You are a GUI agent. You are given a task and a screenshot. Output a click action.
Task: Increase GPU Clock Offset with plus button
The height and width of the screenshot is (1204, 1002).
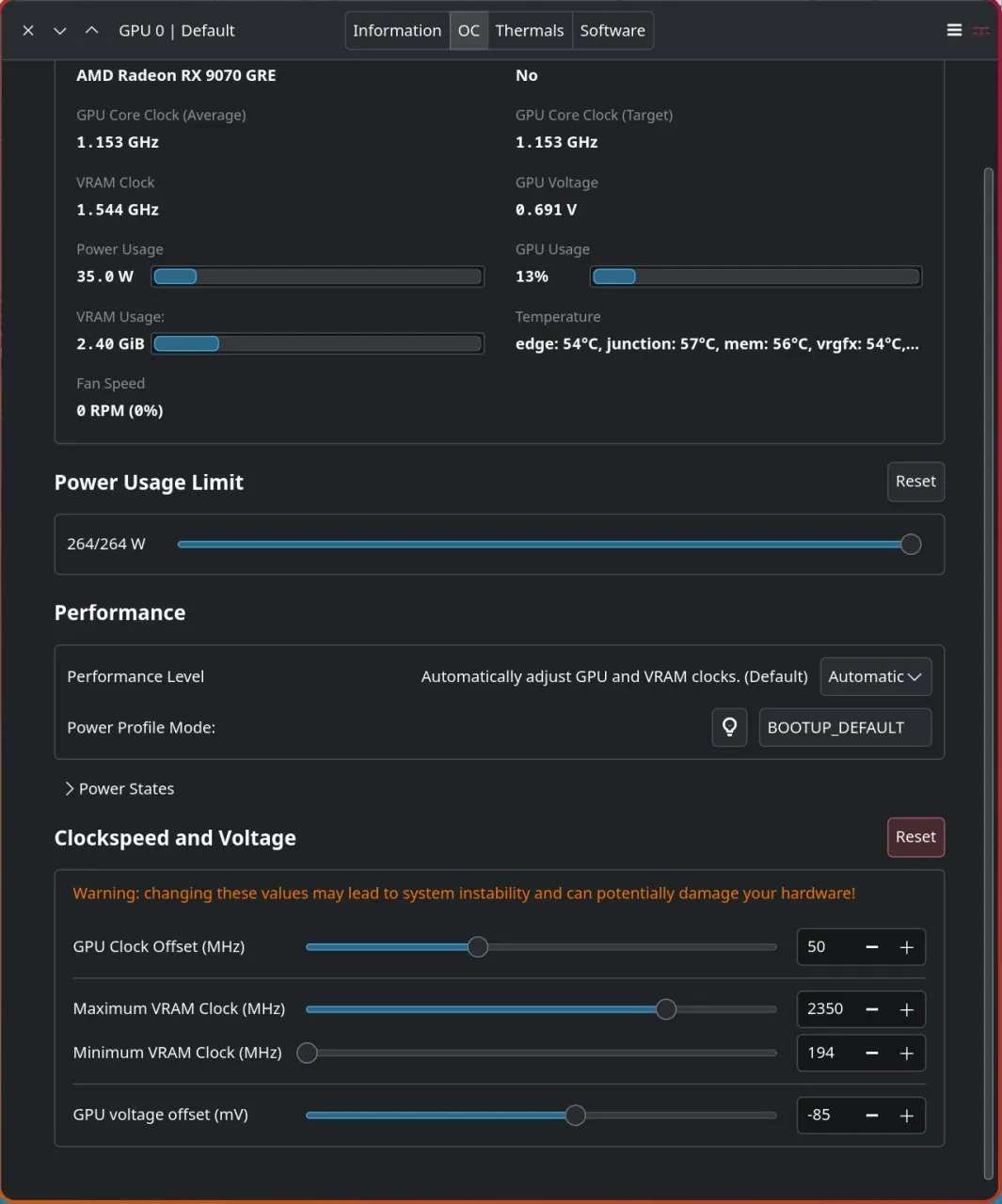pyautogui.click(x=907, y=947)
